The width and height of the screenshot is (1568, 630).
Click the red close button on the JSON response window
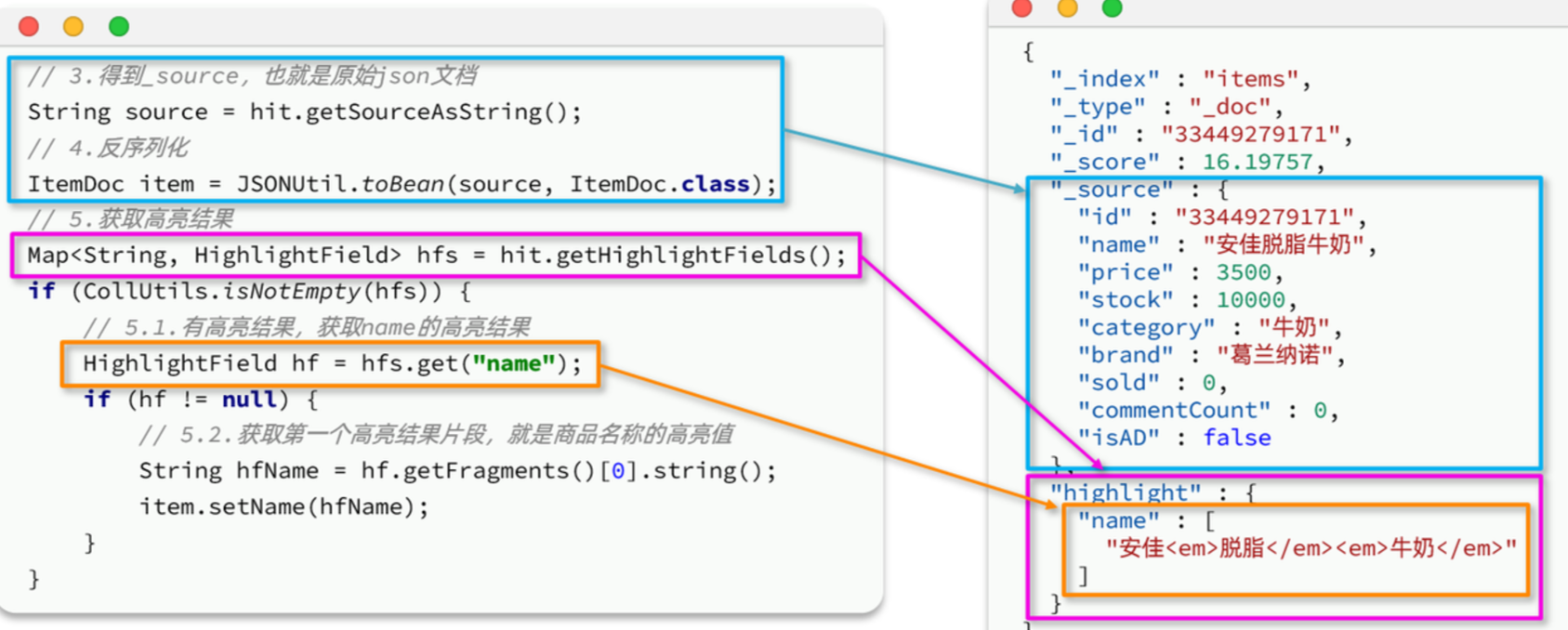(1022, 8)
